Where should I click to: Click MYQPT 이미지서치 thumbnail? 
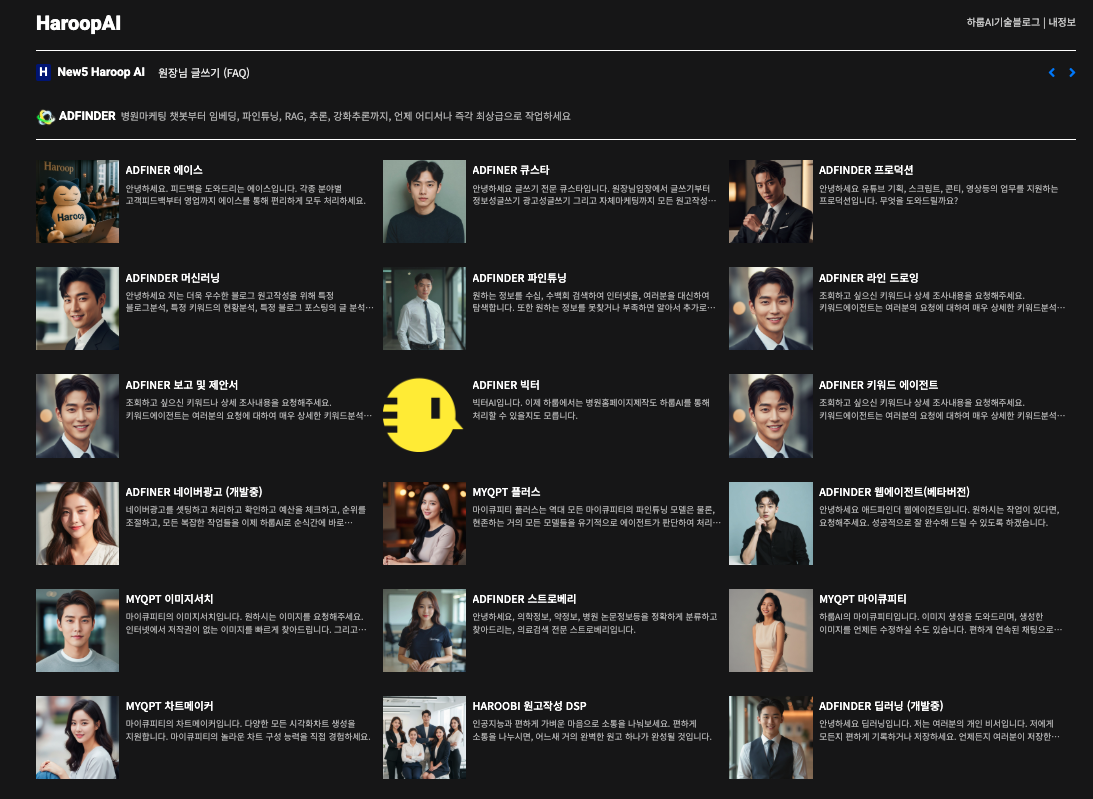(x=77, y=630)
